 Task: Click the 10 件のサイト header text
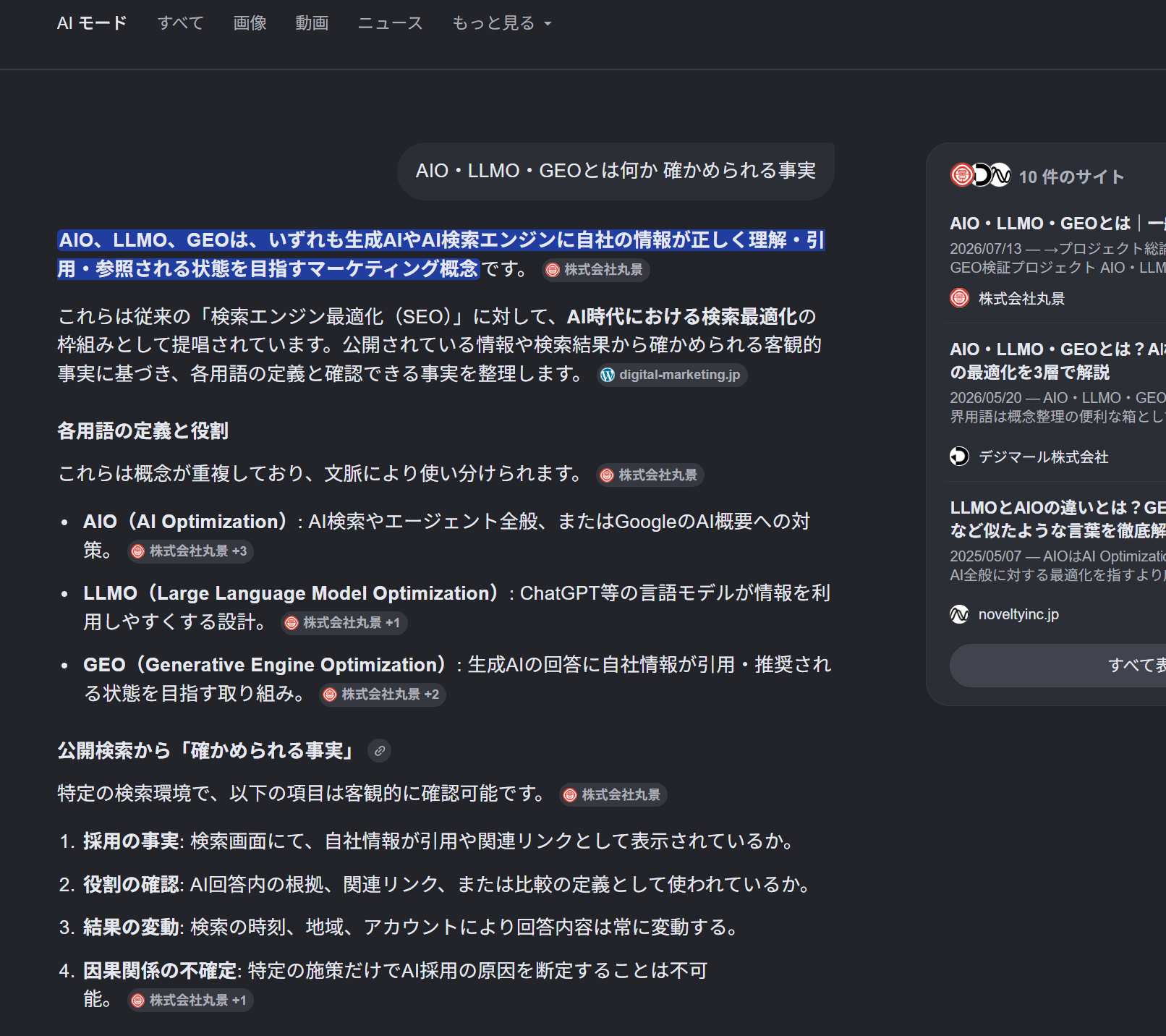click(x=1071, y=177)
